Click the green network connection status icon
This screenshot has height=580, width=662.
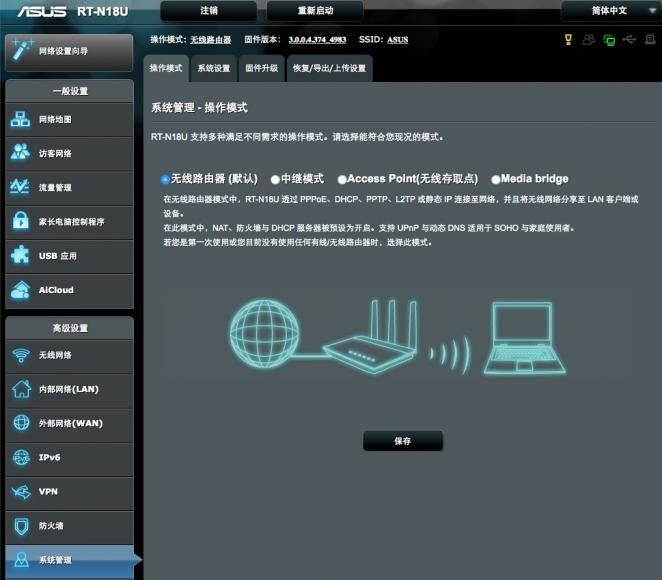(609, 40)
